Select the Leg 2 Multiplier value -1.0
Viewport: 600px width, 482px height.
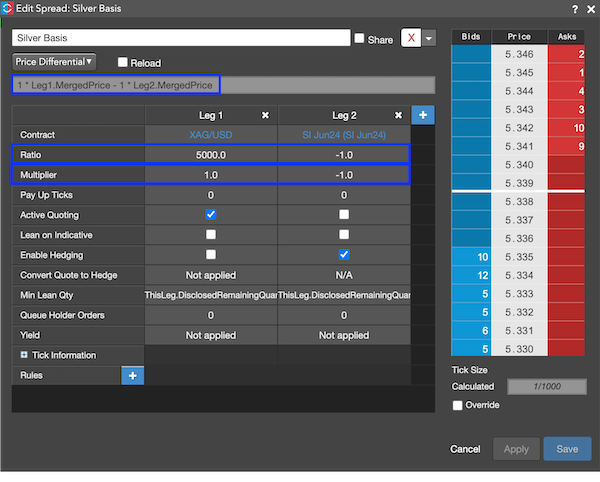[344, 175]
